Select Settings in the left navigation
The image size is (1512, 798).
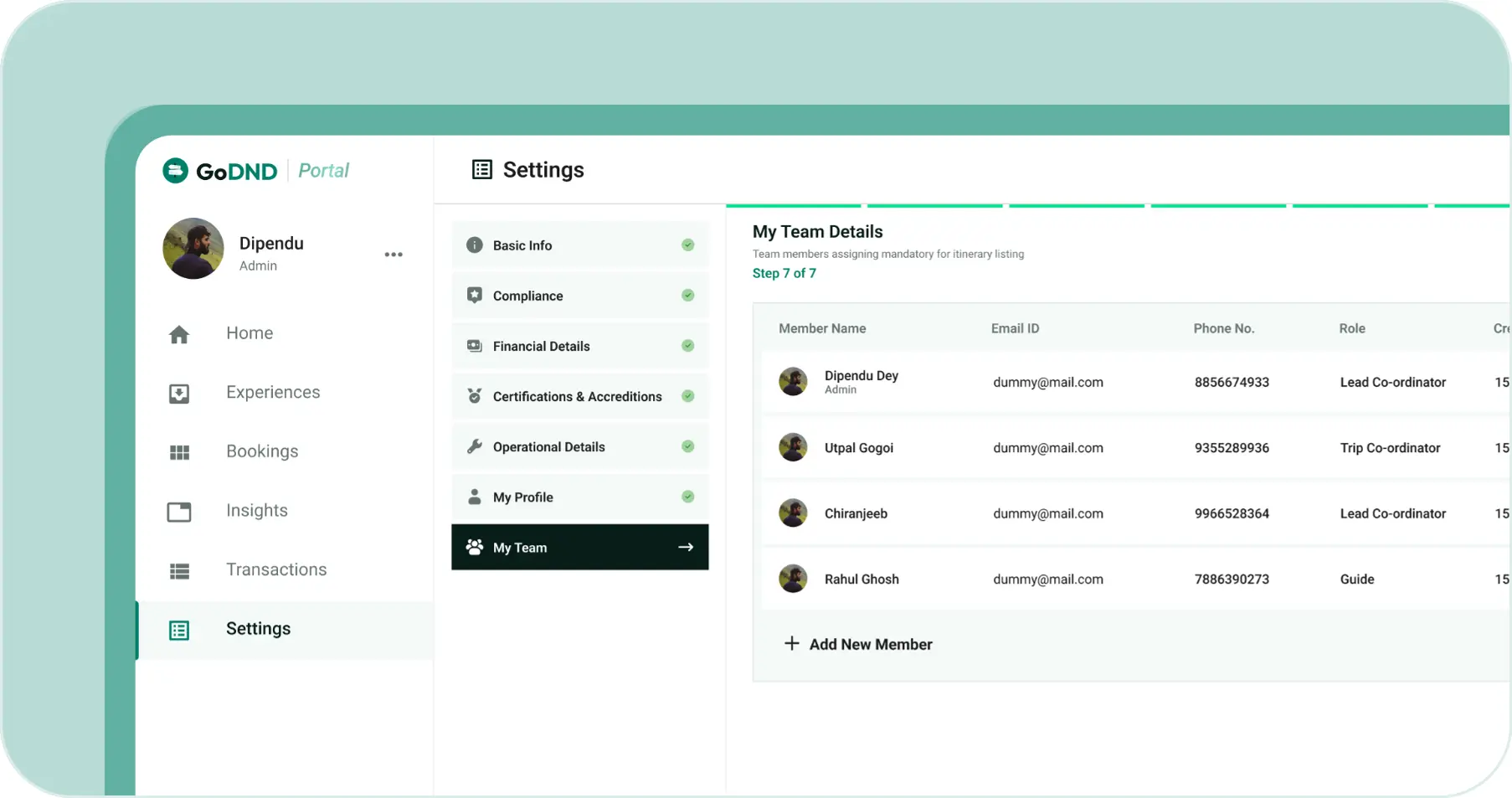point(258,629)
